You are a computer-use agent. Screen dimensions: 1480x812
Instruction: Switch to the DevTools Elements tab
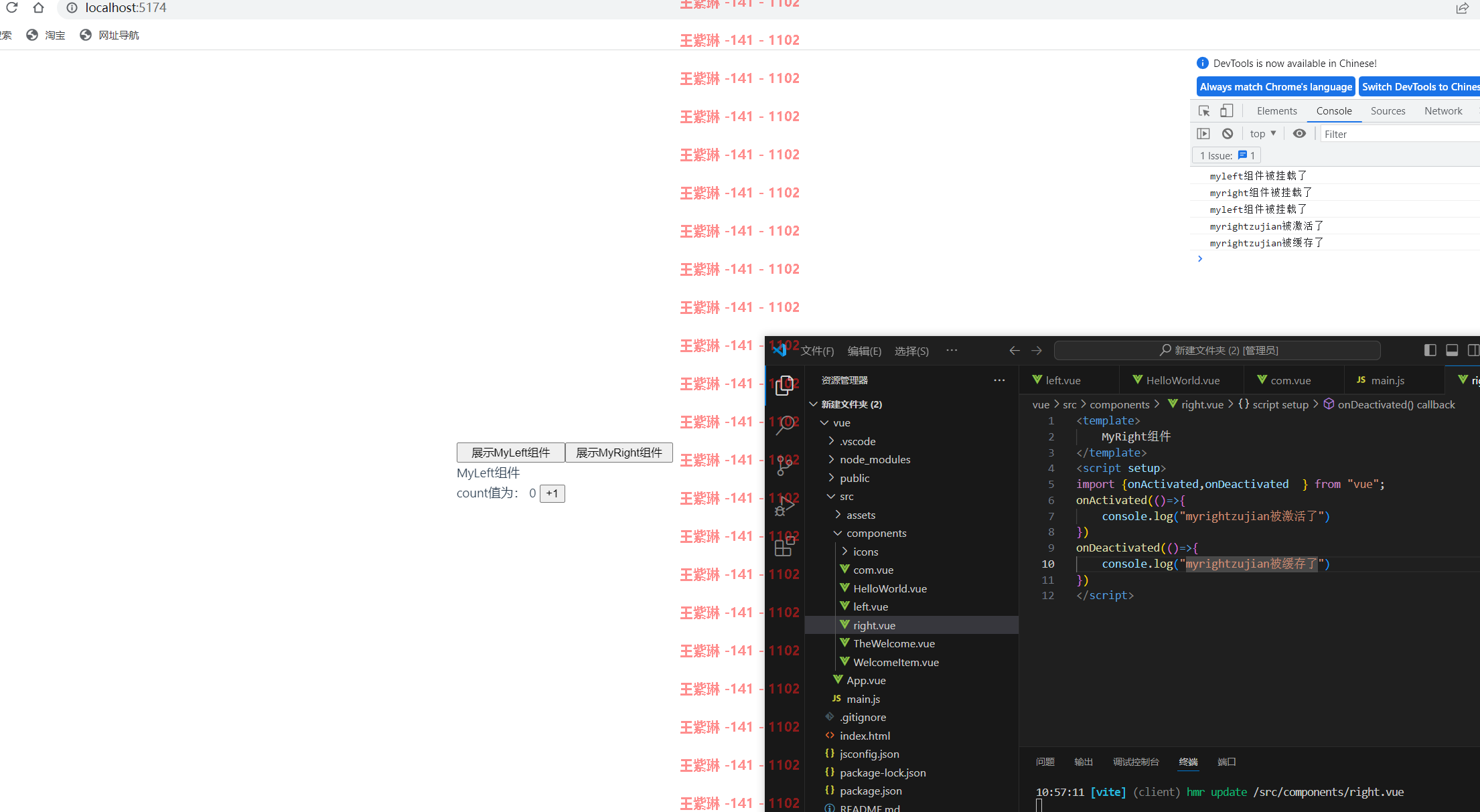tap(1276, 111)
